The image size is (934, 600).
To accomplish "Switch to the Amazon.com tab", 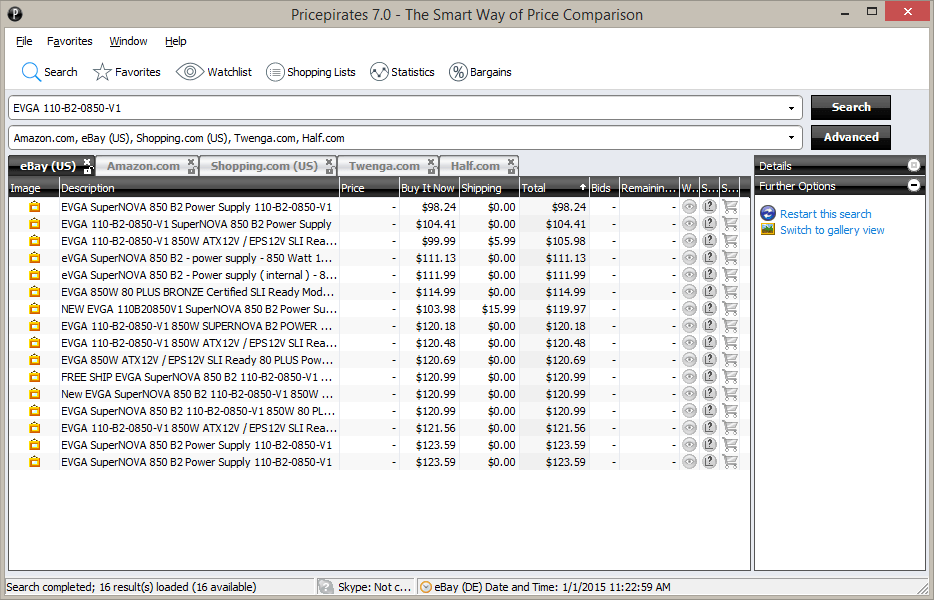I will click(x=143, y=166).
